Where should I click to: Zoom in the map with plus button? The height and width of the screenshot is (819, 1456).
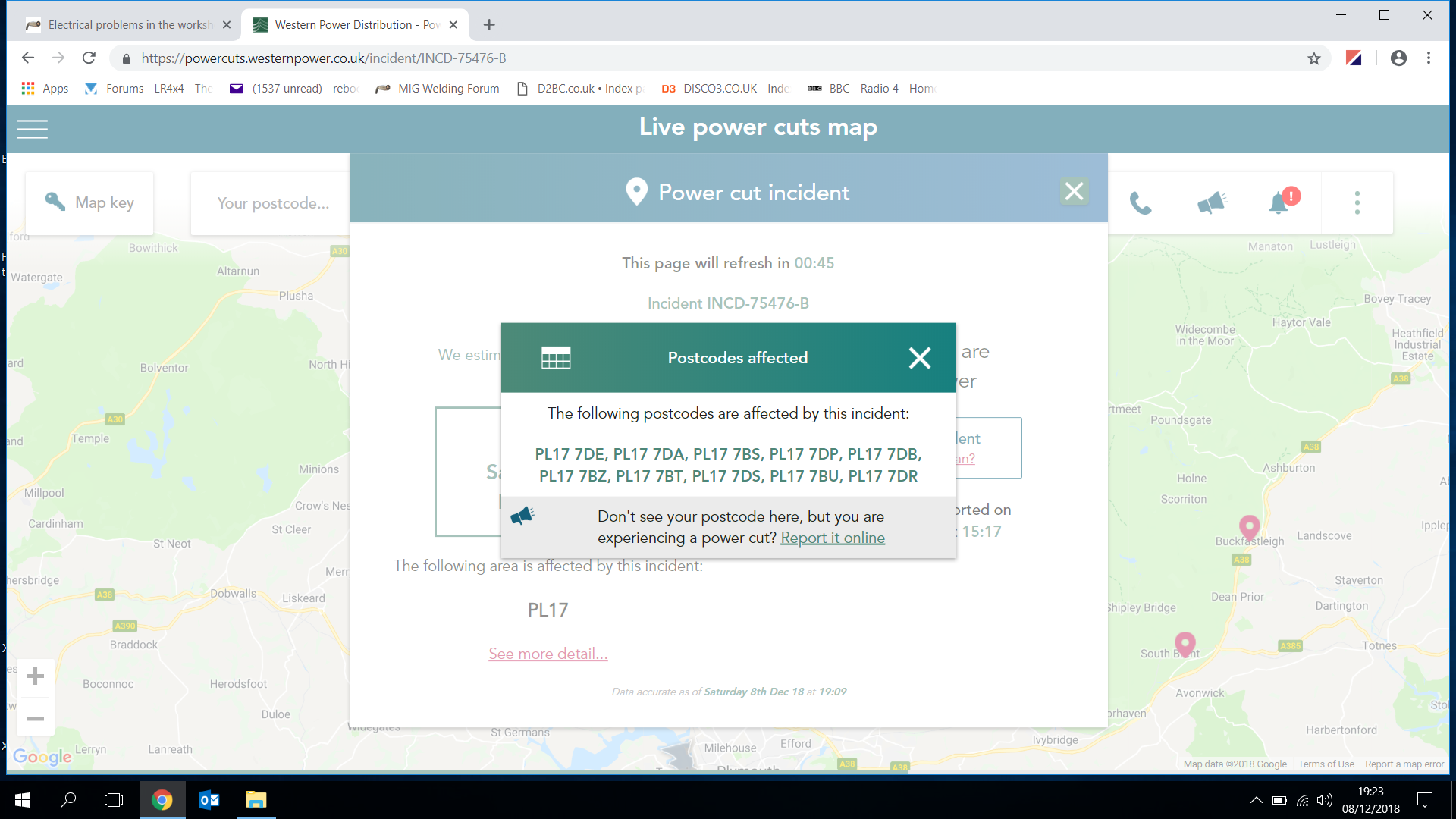tap(35, 676)
